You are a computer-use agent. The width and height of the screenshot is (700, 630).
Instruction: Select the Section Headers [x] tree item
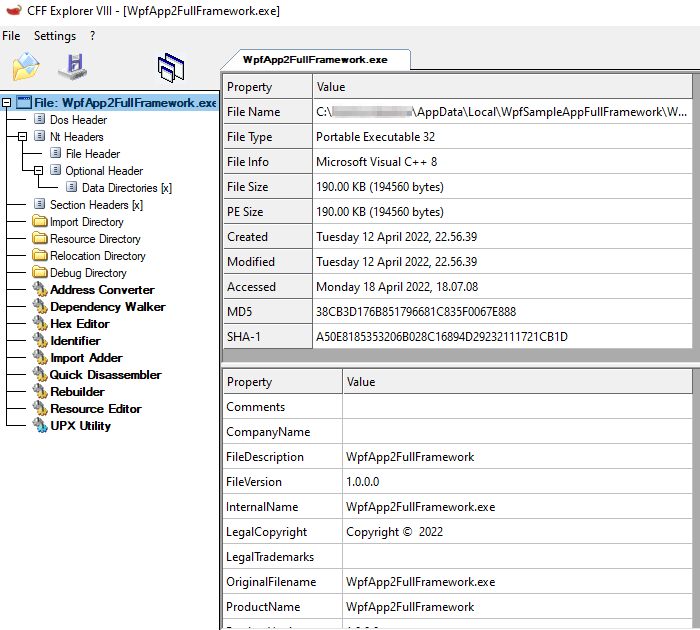coord(96,205)
